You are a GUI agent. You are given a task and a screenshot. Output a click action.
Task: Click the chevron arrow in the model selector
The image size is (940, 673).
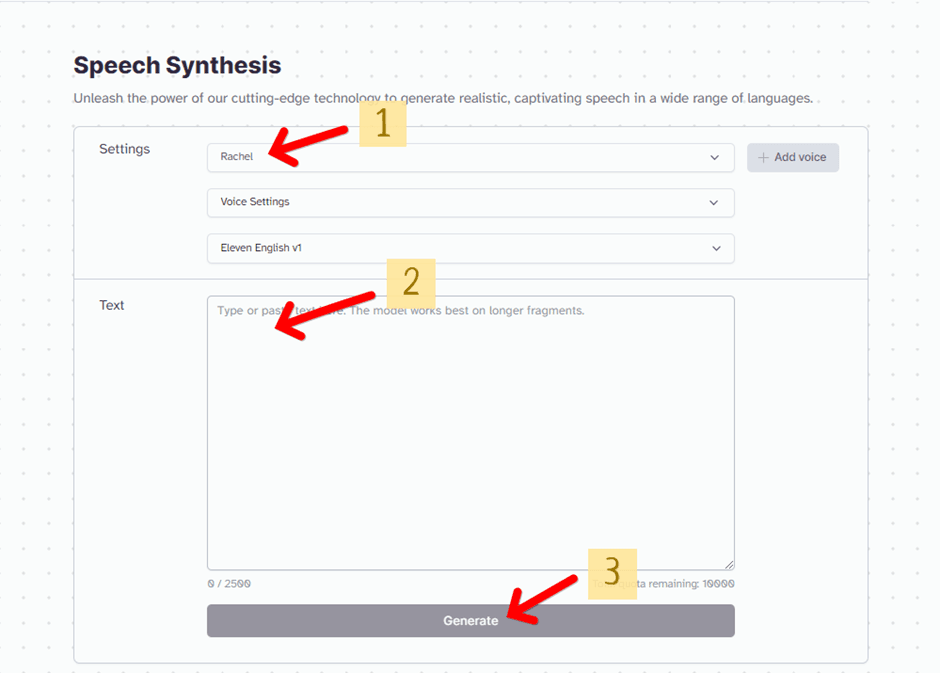(x=716, y=248)
